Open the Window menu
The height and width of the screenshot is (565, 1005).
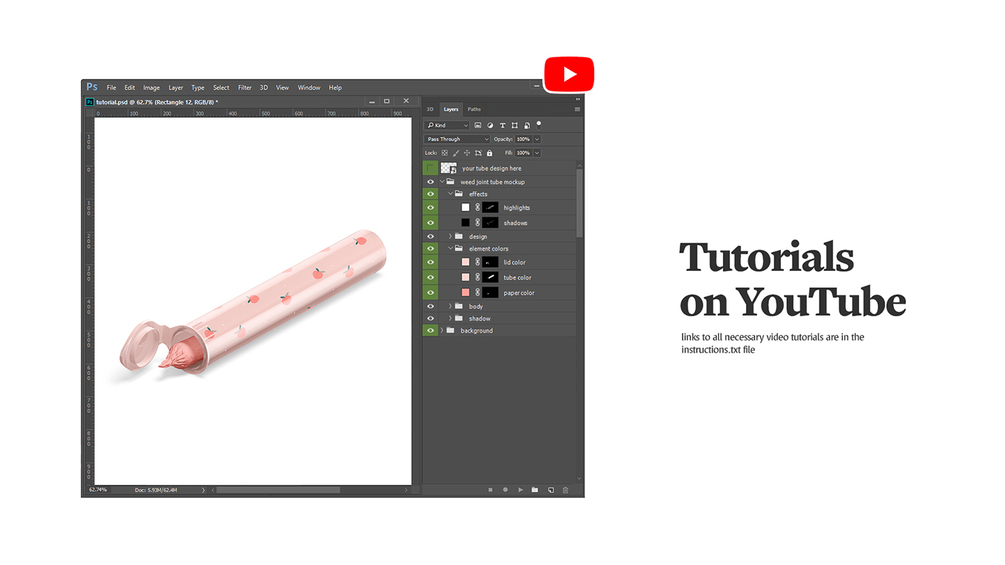click(x=309, y=88)
